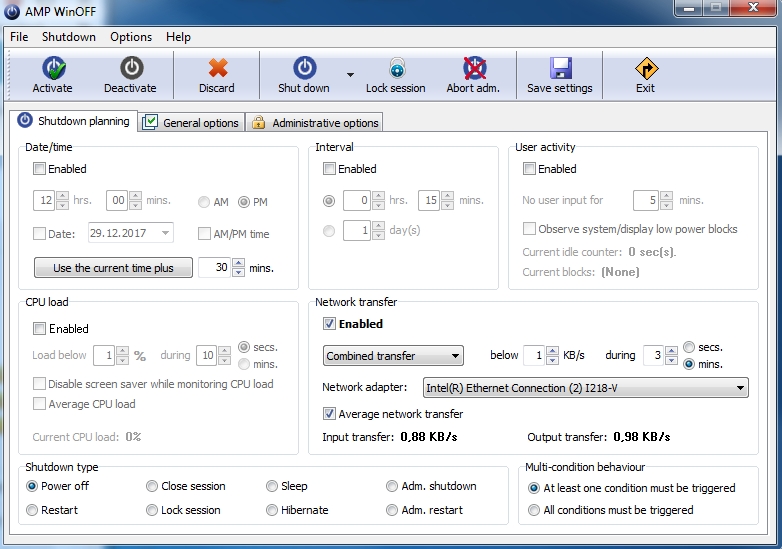Click the Save settings floppy icon
The image size is (782, 549).
[x=560, y=69]
